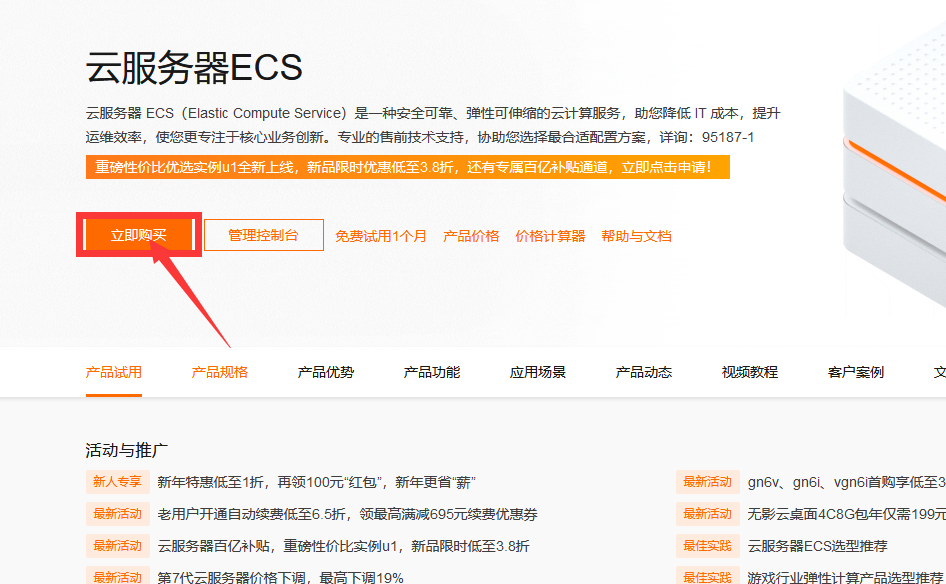Click 最新活动 tag beside 第7代云服务器价格下调
Screen dimensions: 946x584
pos(117,576)
